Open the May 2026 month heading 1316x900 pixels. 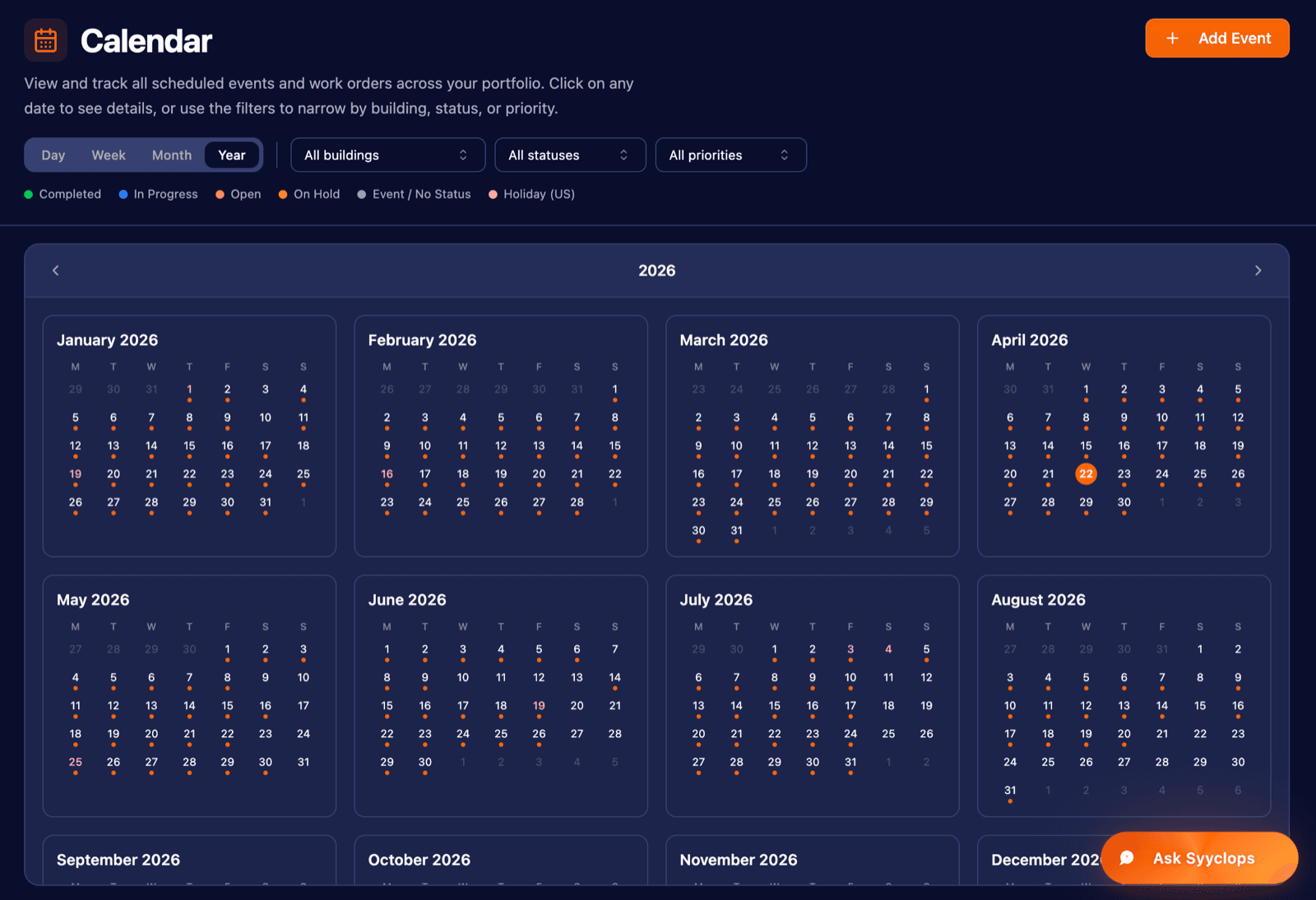point(93,600)
